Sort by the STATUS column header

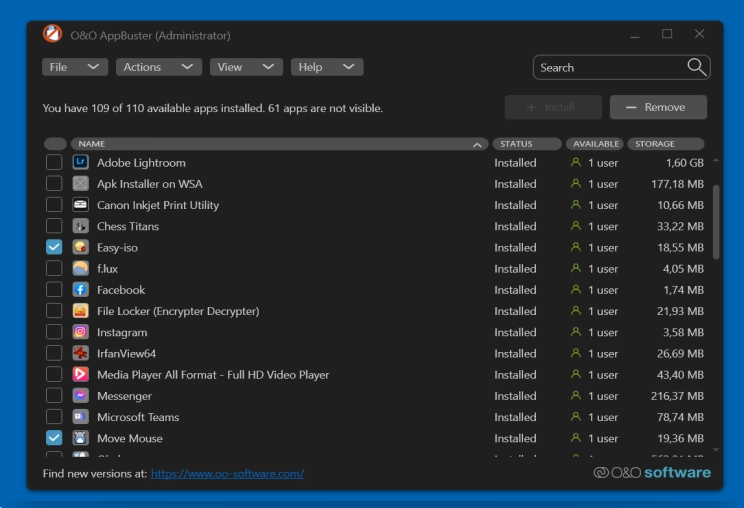coord(527,144)
